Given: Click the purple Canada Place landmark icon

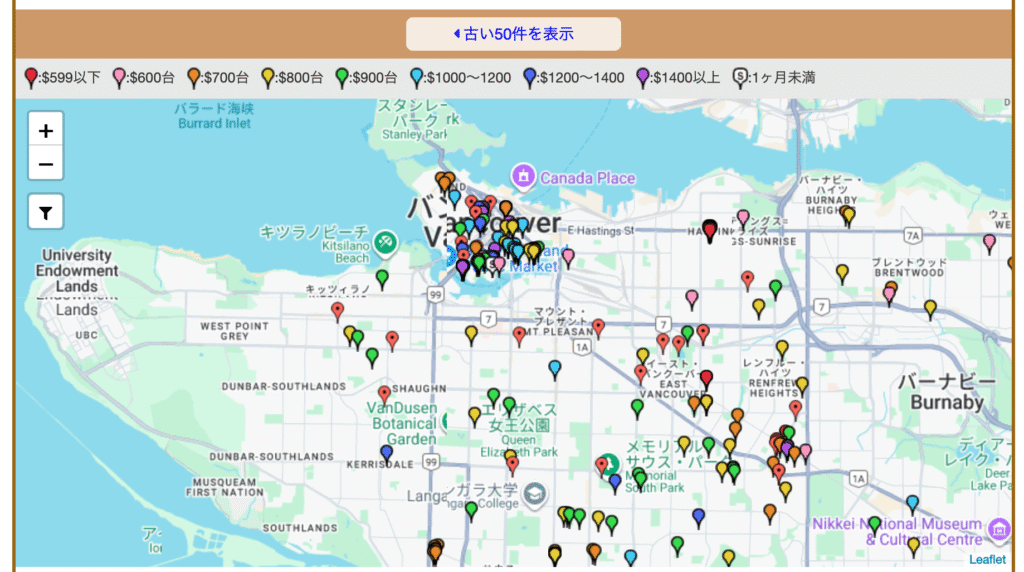Looking at the screenshot, I should (x=523, y=177).
